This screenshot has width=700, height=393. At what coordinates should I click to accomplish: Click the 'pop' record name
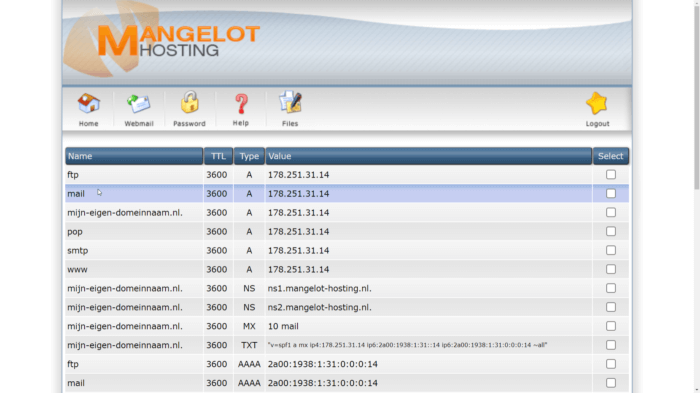(x=75, y=232)
